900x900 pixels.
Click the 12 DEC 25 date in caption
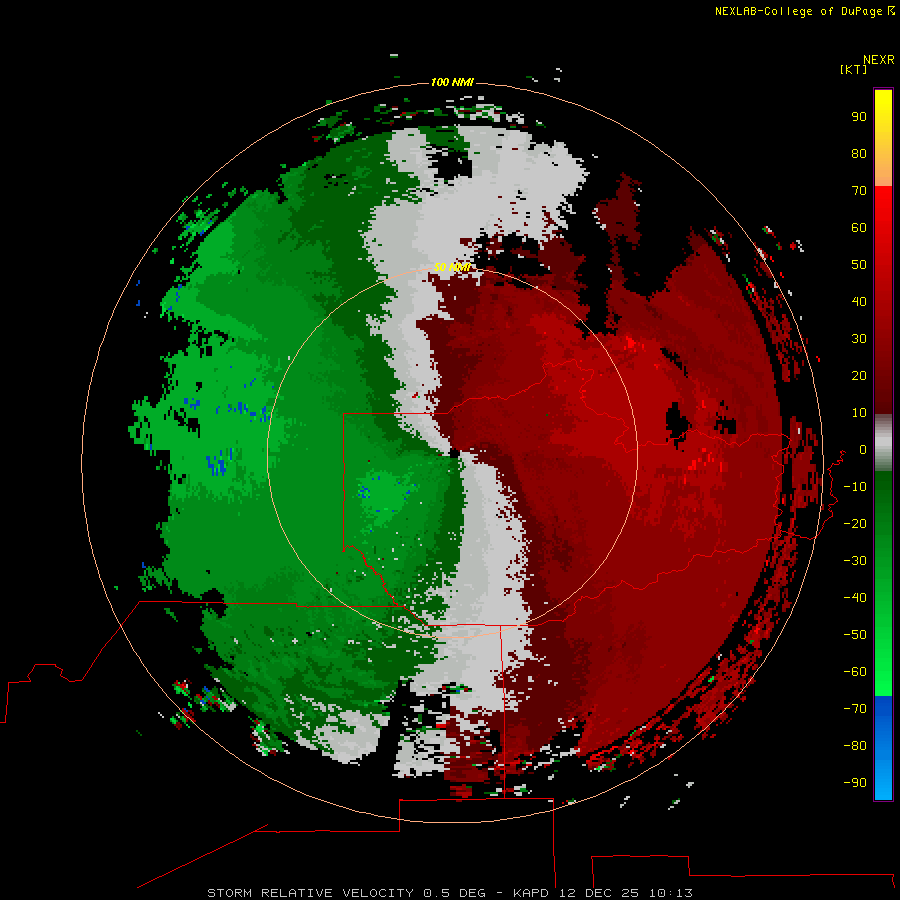click(x=599, y=893)
